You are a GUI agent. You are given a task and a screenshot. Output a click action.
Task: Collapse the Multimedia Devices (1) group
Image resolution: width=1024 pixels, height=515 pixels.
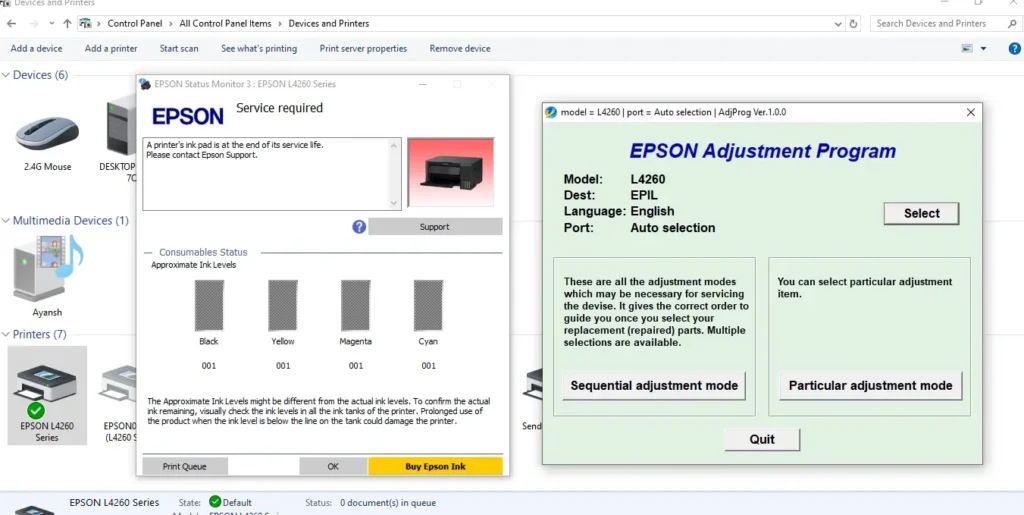[x=6, y=221]
